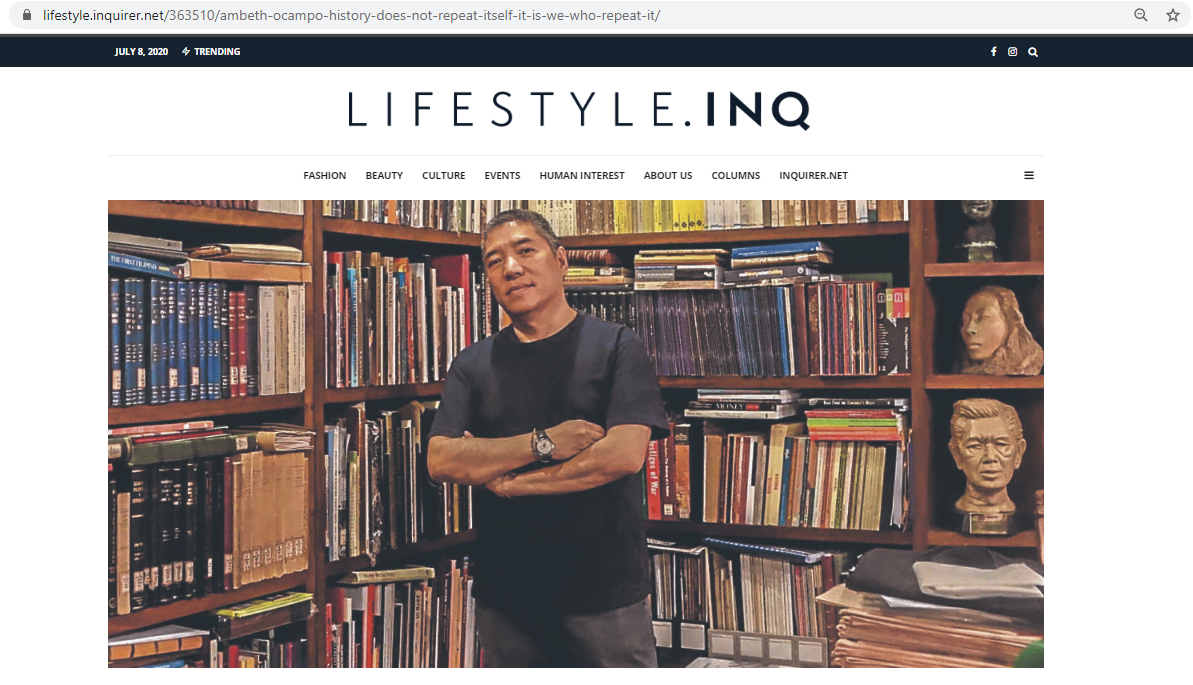Go to the Beauty section

pos(384,176)
